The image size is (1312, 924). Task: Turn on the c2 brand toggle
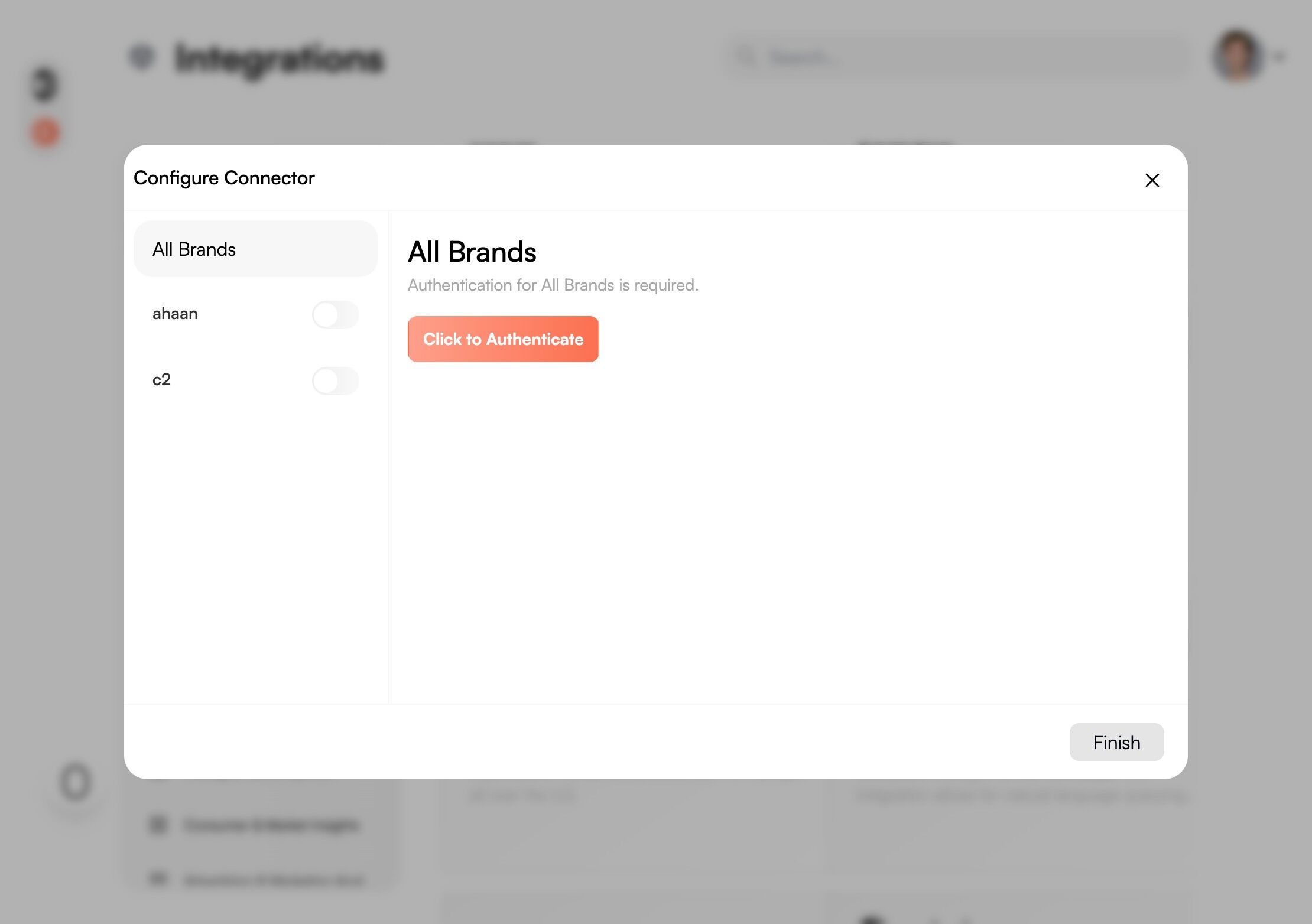(x=335, y=380)
